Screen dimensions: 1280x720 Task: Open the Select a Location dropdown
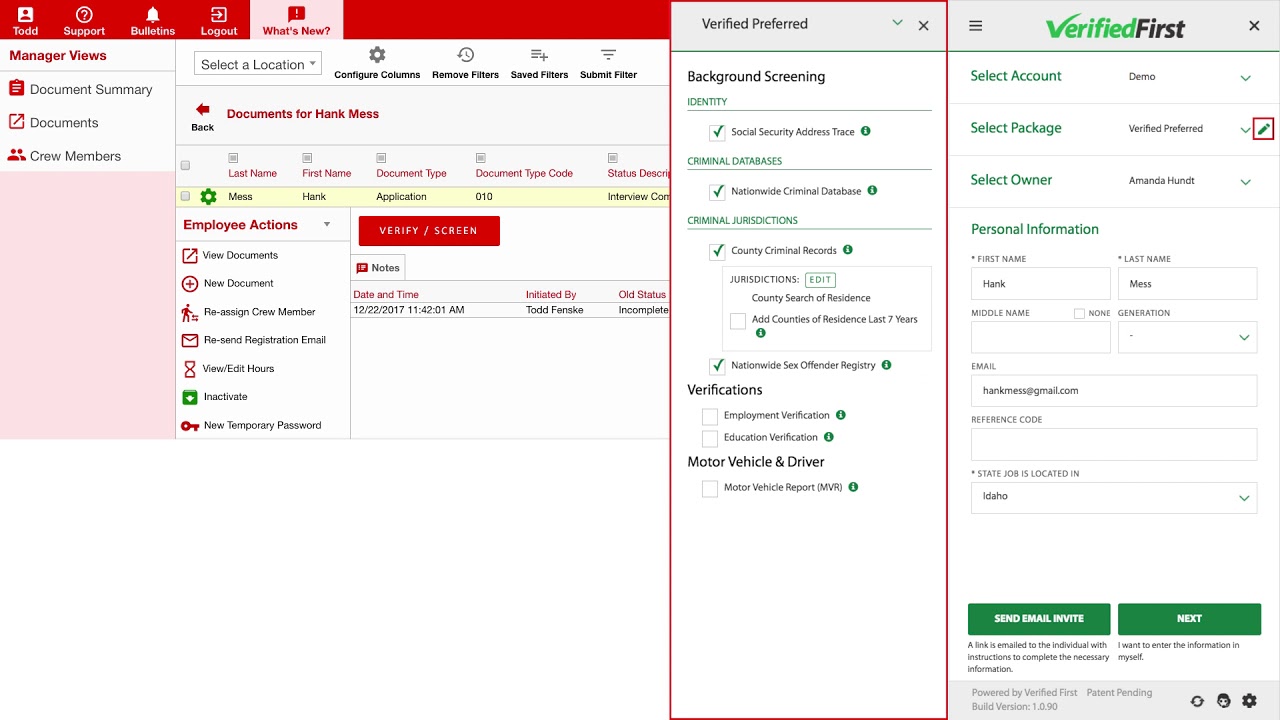click(258, 64)
